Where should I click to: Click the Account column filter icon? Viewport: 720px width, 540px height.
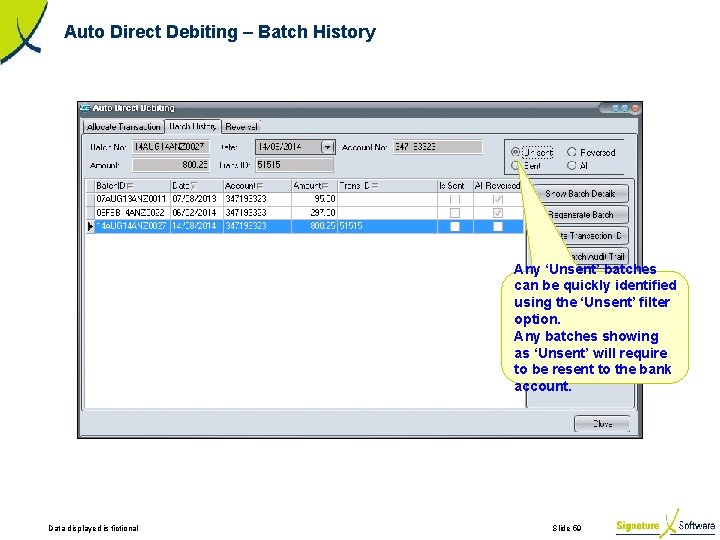tap(260, 186)
